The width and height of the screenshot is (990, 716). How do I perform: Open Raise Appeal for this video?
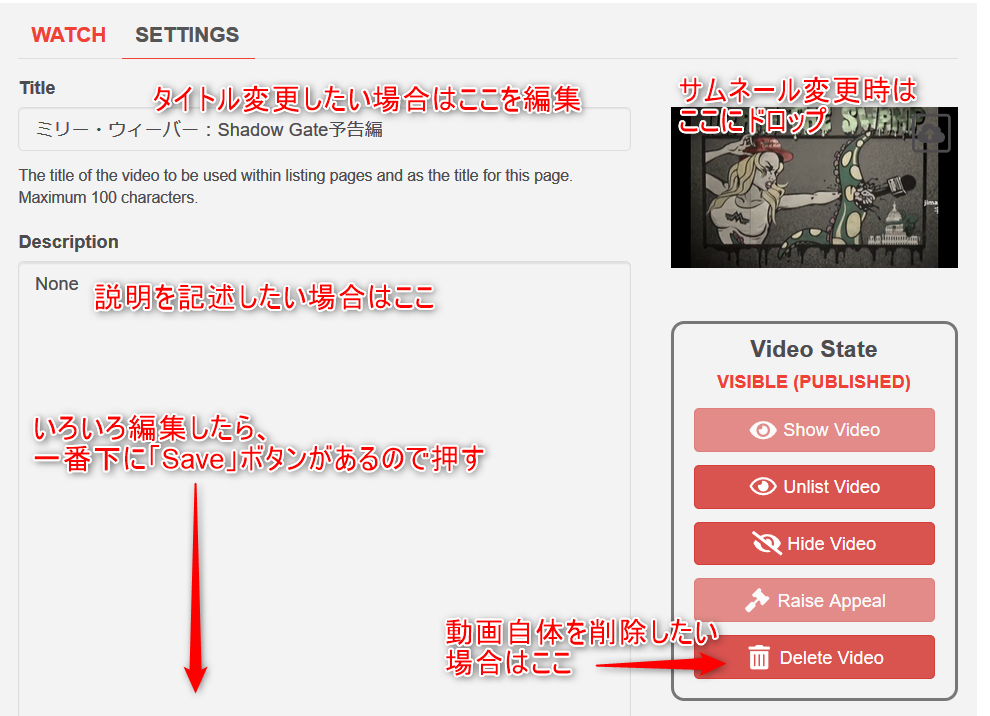point(814,600)
